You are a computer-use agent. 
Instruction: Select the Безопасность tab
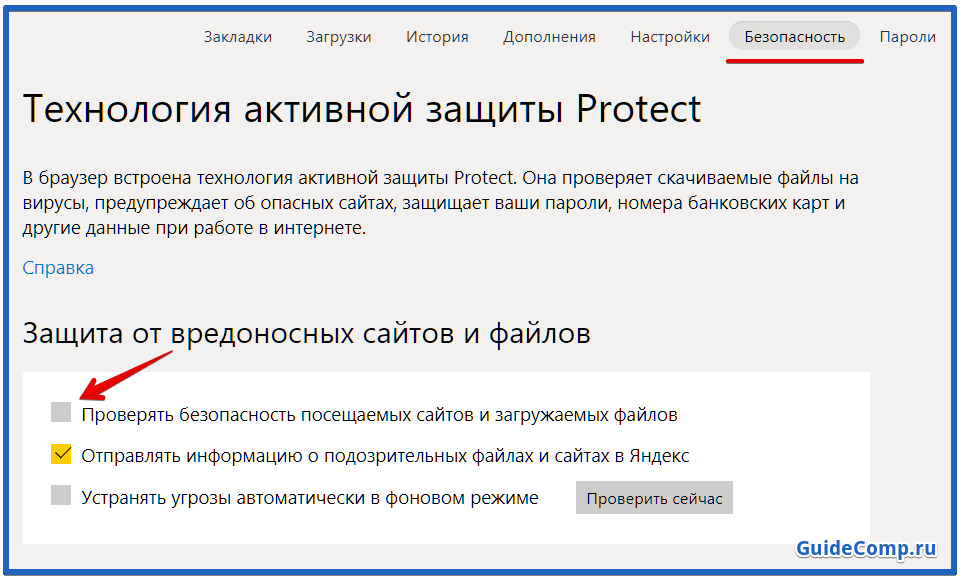[795, 37]
